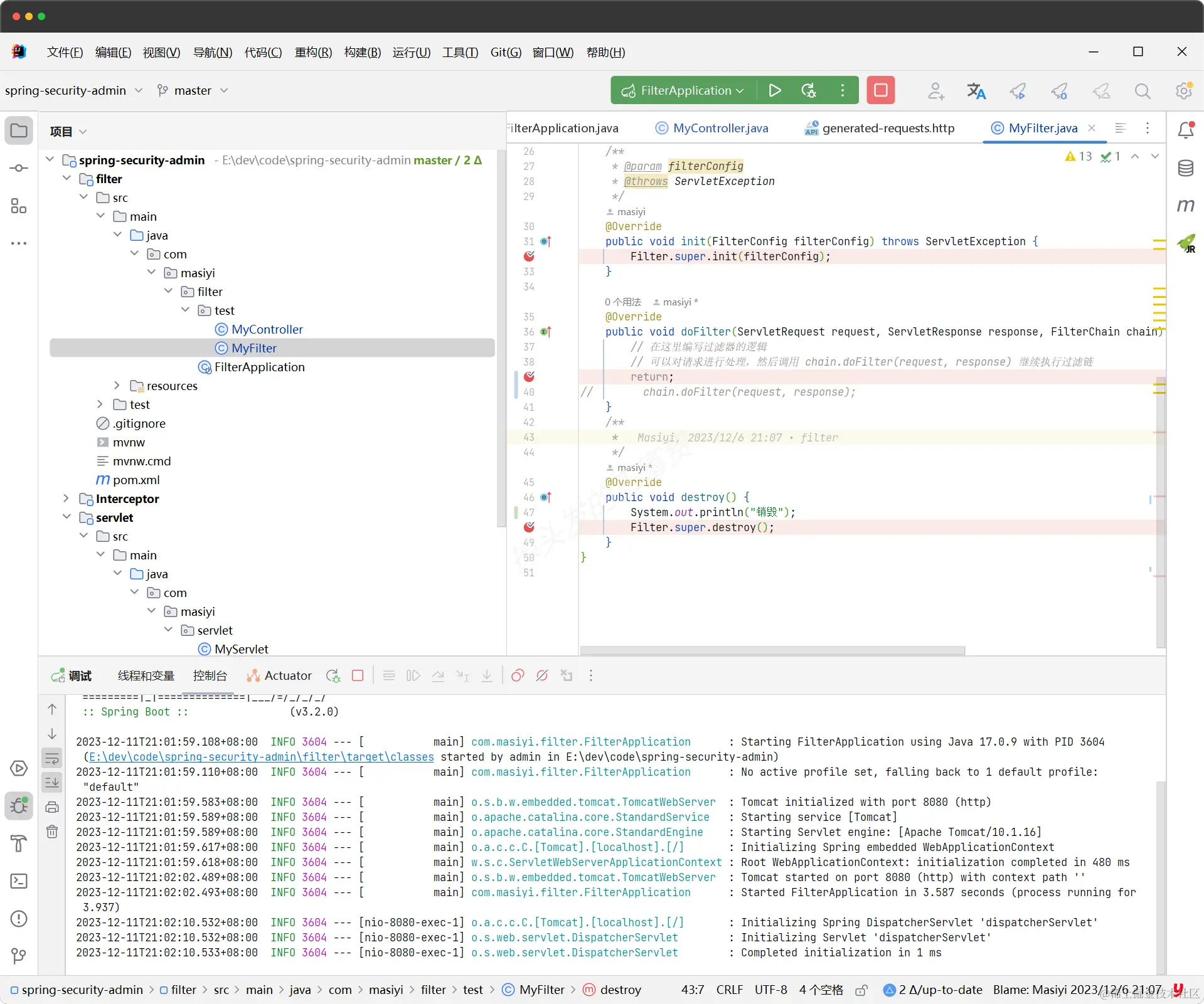Open the Git tool window icon
Screen dimensions: 1204x1004
(19, 956)
